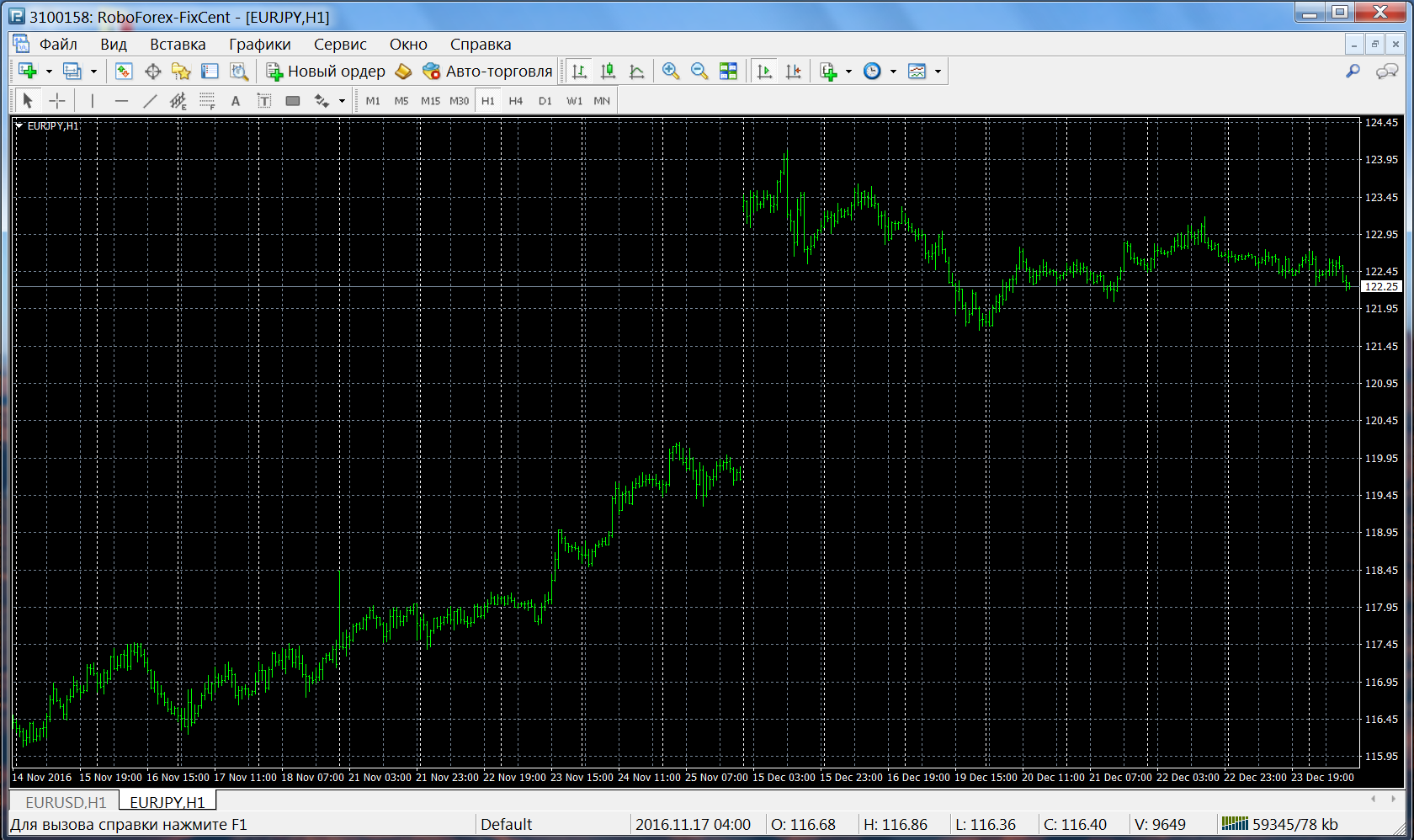
Task: Select the Fibonacci Retracement tool
Action: coord(207,101)
